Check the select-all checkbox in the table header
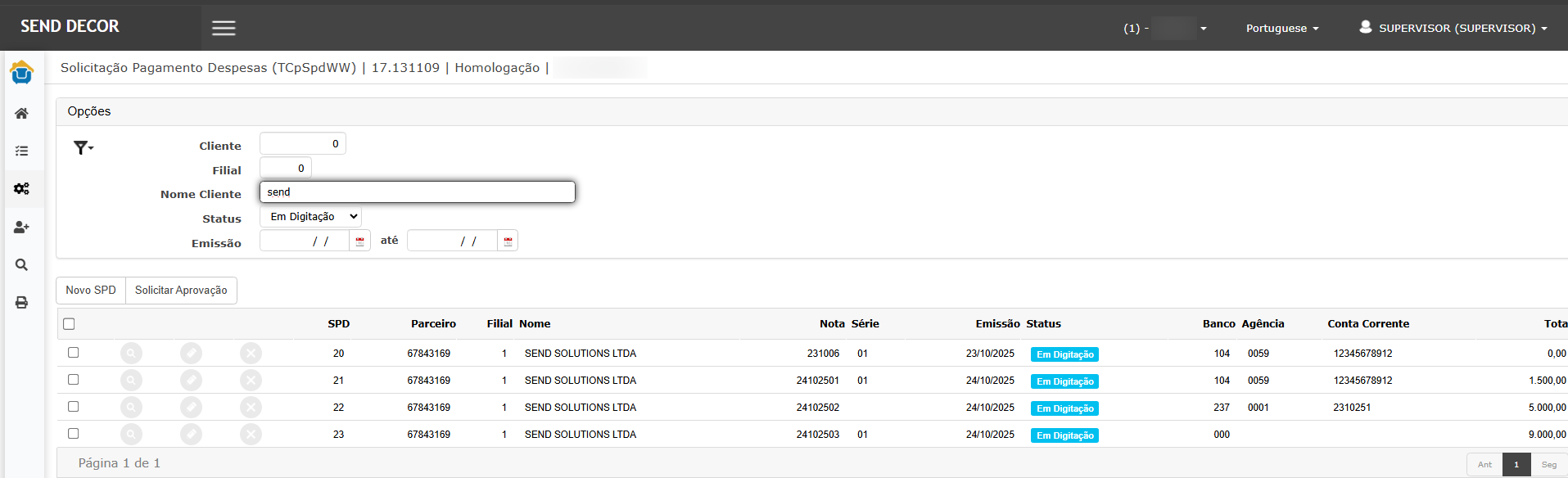The height and width of the screenshot is (478, 1568). pos(69,324)
